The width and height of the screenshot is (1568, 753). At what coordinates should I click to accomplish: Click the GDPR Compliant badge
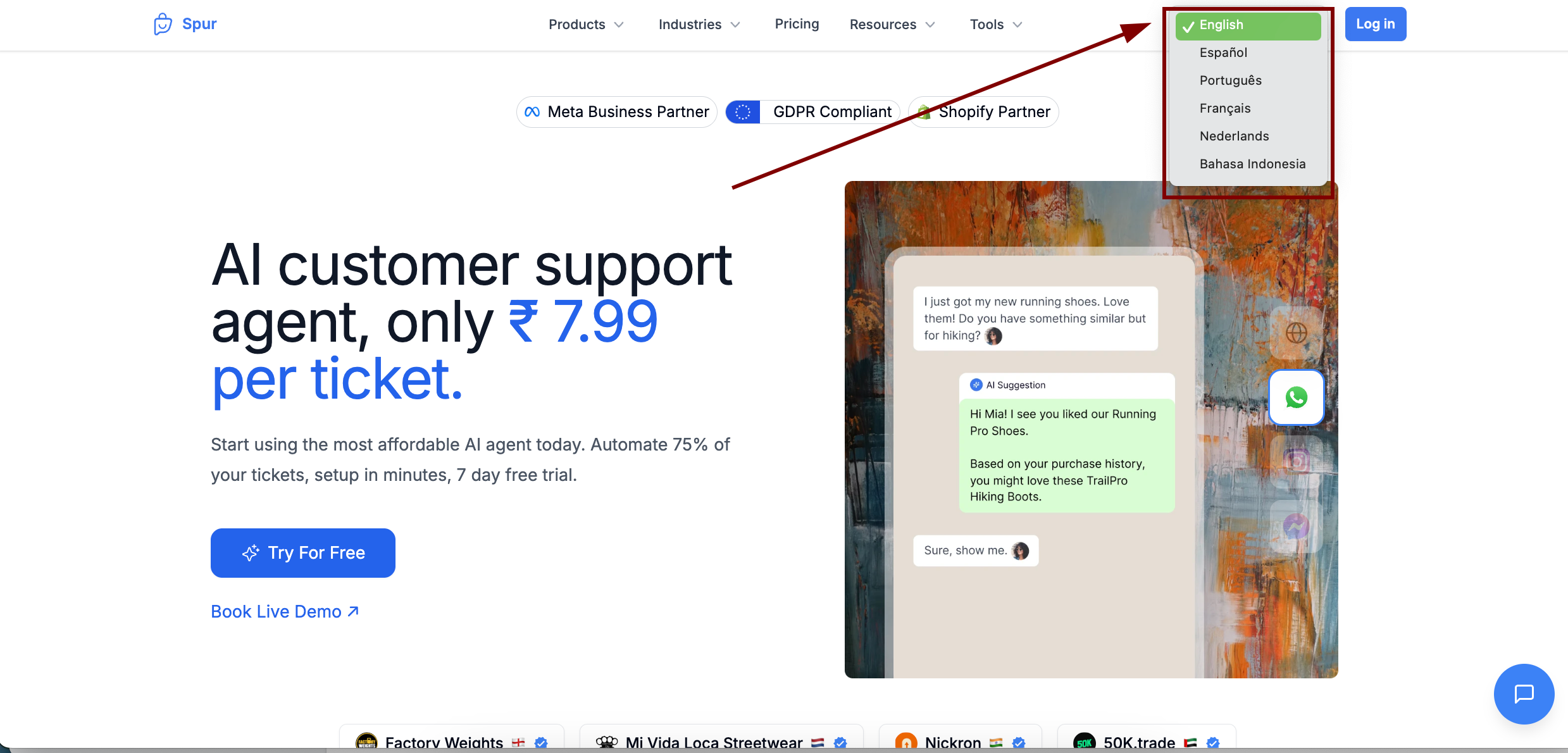tap(812, 112)
